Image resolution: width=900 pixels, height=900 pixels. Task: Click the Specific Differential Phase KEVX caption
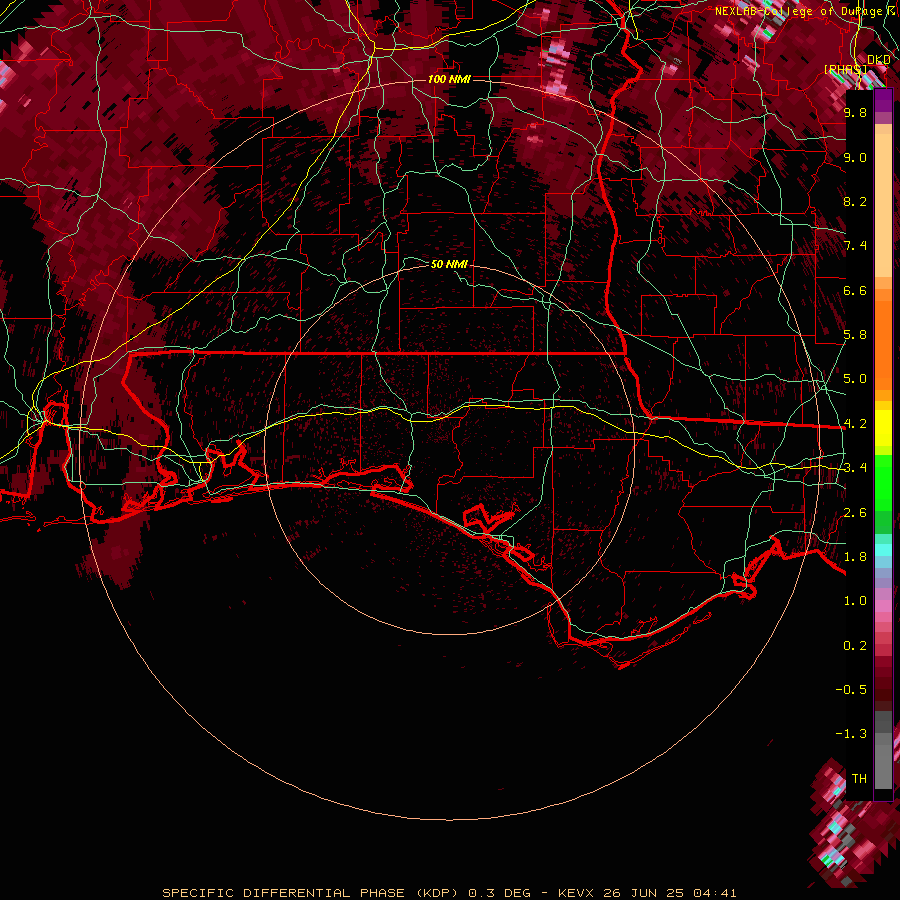tap(449, 893)
